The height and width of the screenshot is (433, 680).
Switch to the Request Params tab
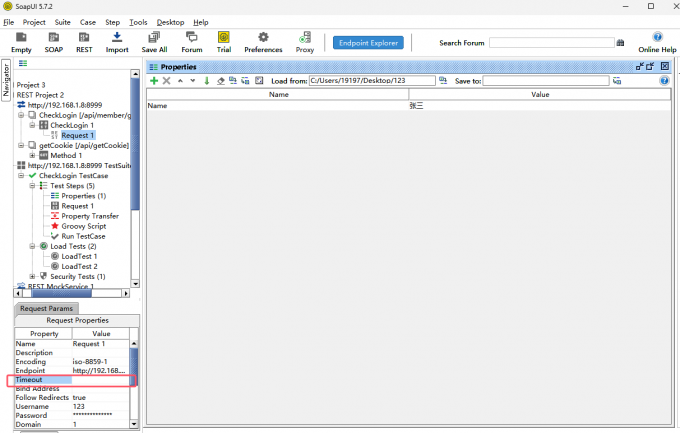(46, 308)
